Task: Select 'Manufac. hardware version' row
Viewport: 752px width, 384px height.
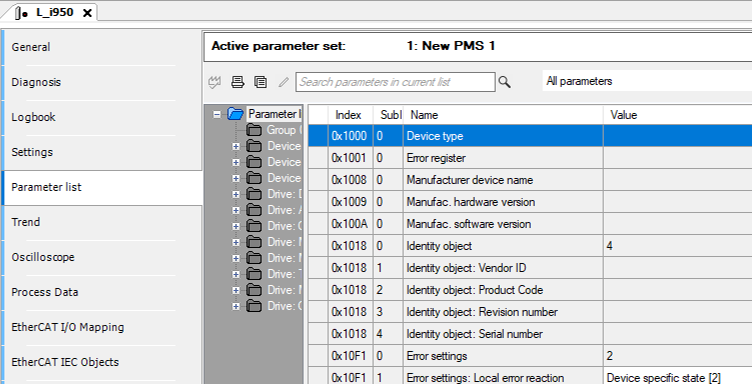Action: coord(530,202)
